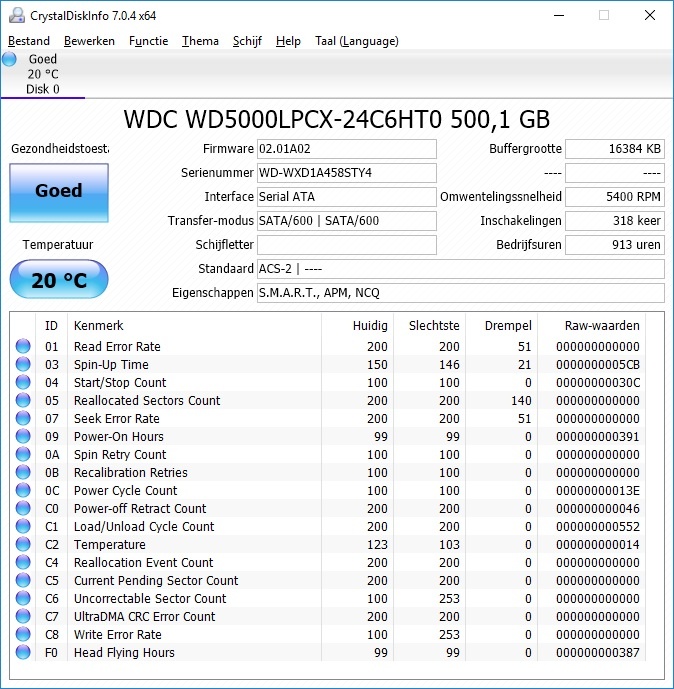
Task: Click the status orb for Reallocated Sectors Count
Action: tap(23, 400)
